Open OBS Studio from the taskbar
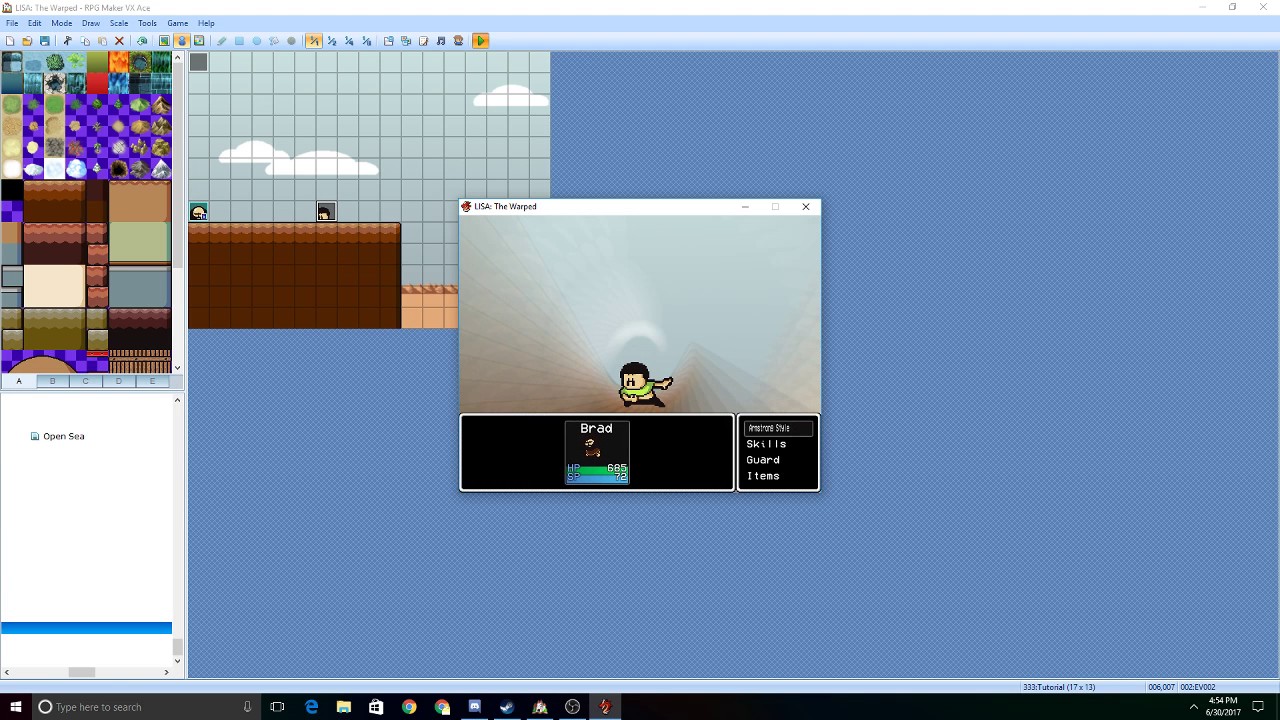The image size is (1280, 720). click(573, 707)
